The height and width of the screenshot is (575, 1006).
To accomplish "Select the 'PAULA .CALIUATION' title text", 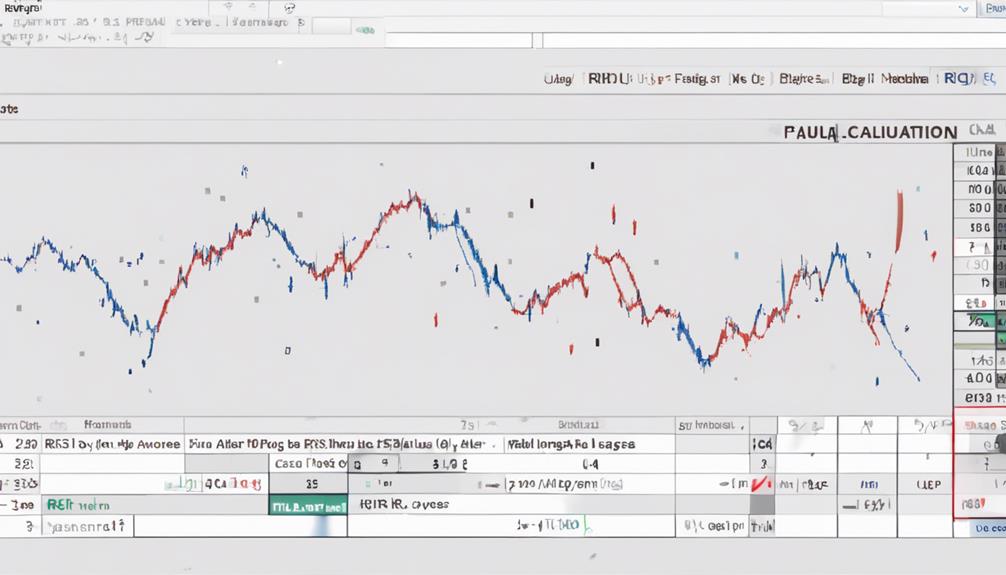I will (x=870, y=133).
